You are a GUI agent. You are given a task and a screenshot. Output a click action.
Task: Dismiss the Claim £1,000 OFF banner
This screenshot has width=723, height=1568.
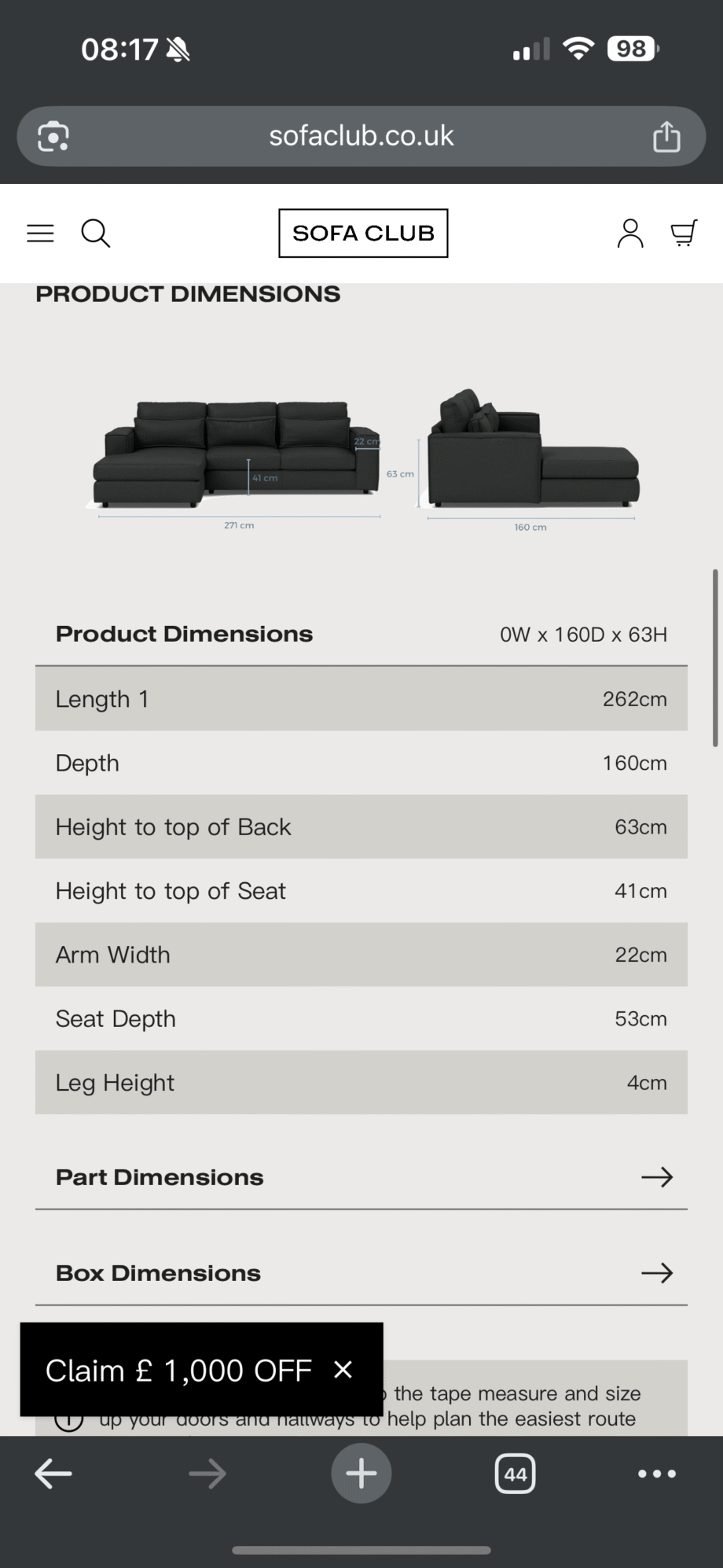[x=343, y=1370]
